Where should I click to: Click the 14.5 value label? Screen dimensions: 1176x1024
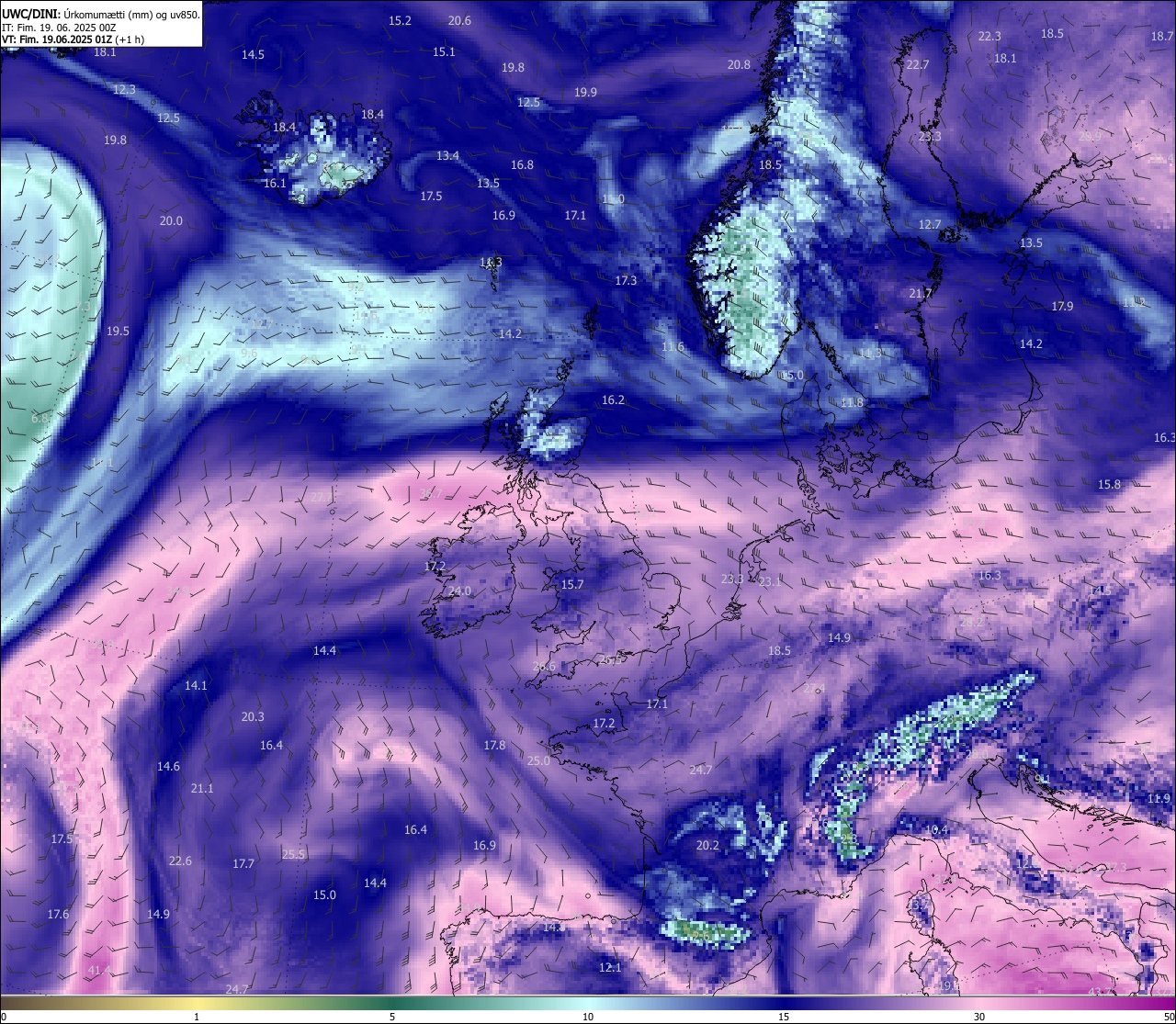coord(253,54)
